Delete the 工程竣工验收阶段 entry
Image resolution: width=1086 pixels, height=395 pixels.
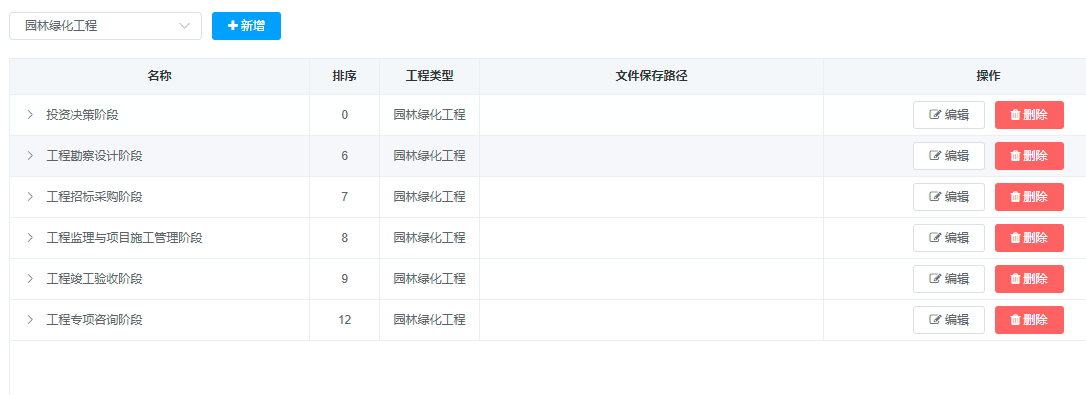pyautogui.click(x=1029, y=279)
